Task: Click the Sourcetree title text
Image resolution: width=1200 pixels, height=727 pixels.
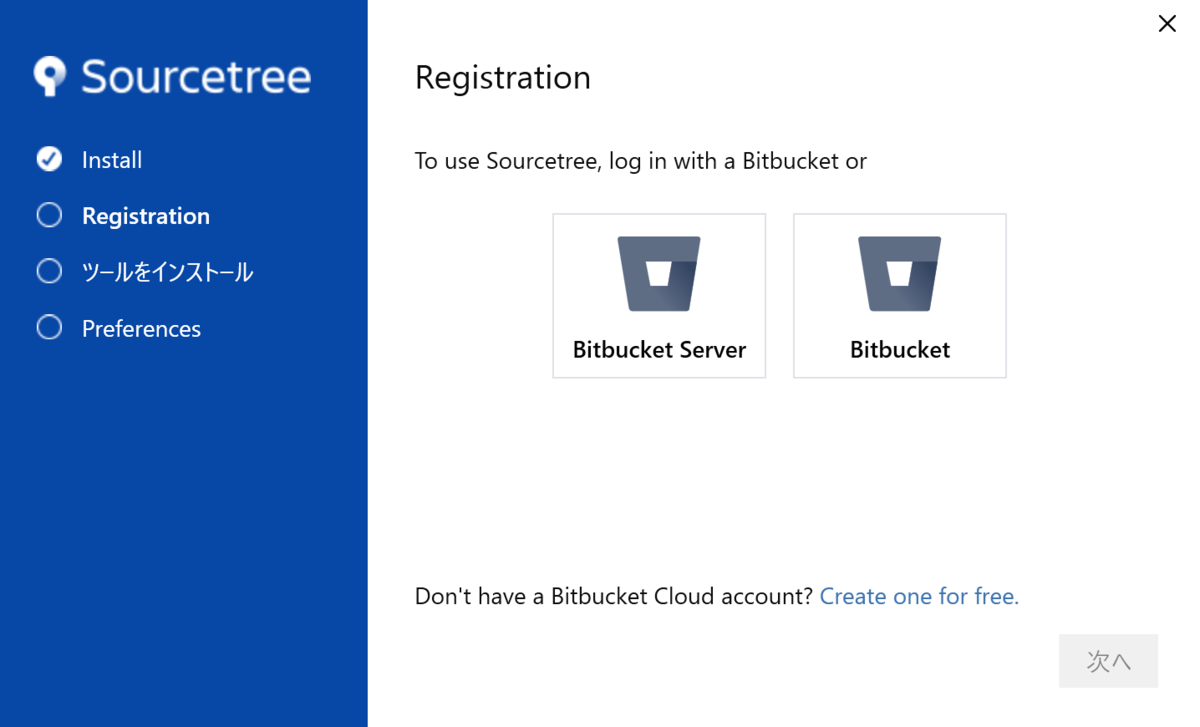Action: pos(196,77)
